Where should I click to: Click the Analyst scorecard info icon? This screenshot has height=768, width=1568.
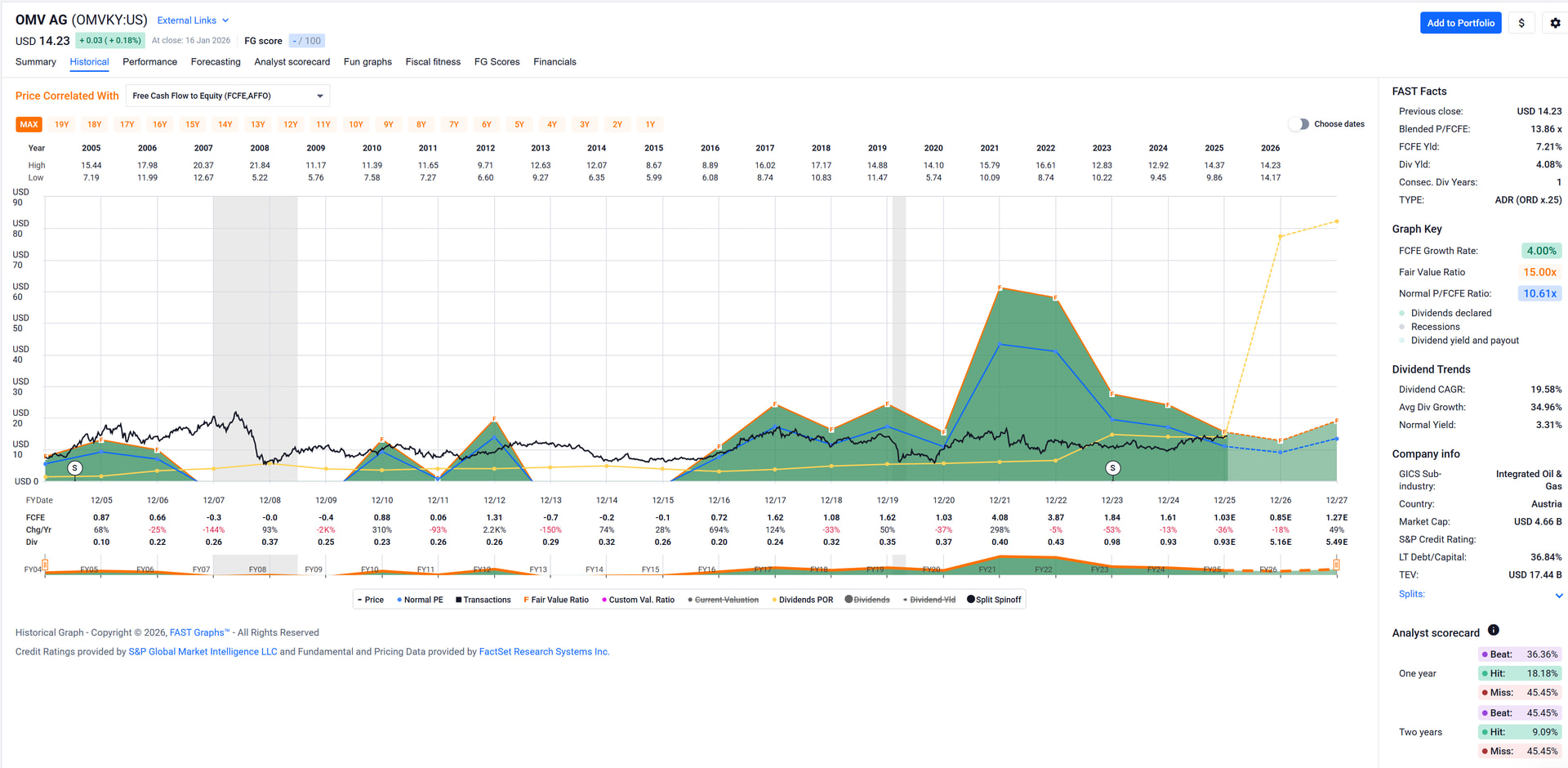1493,630
